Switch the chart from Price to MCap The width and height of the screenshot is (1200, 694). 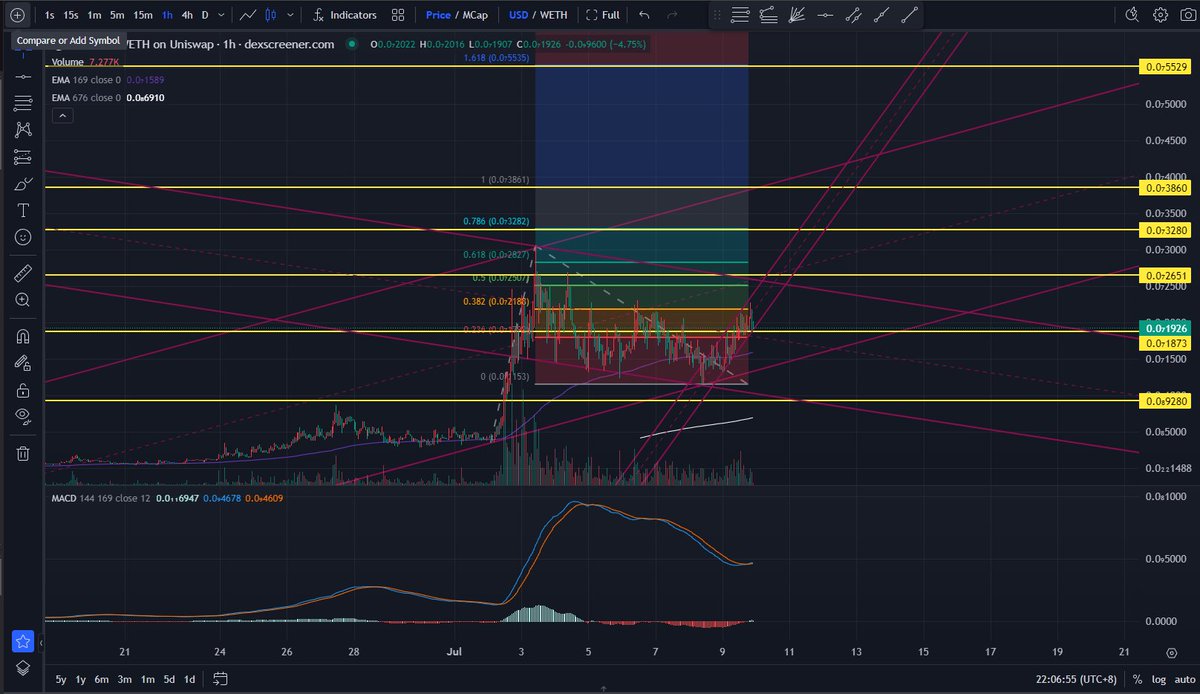point(477,15)
